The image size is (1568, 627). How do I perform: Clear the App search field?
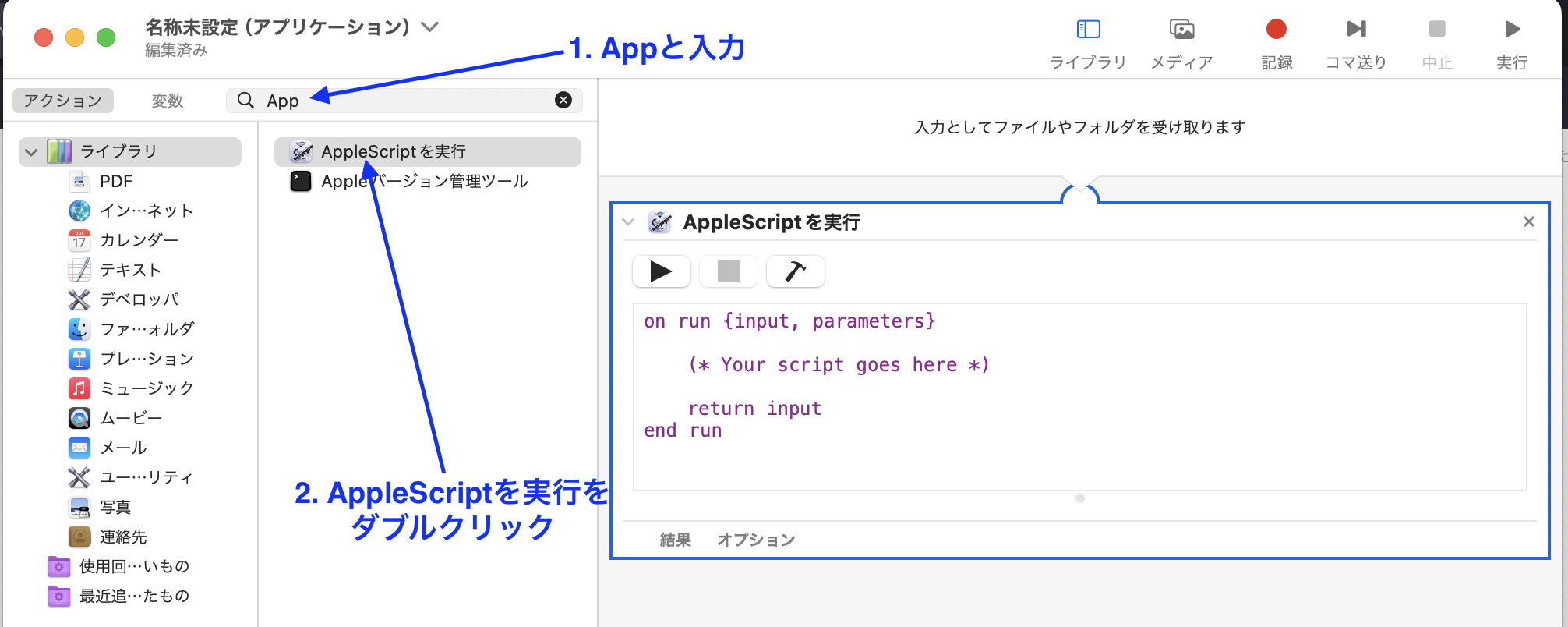[x=563, y=100]
